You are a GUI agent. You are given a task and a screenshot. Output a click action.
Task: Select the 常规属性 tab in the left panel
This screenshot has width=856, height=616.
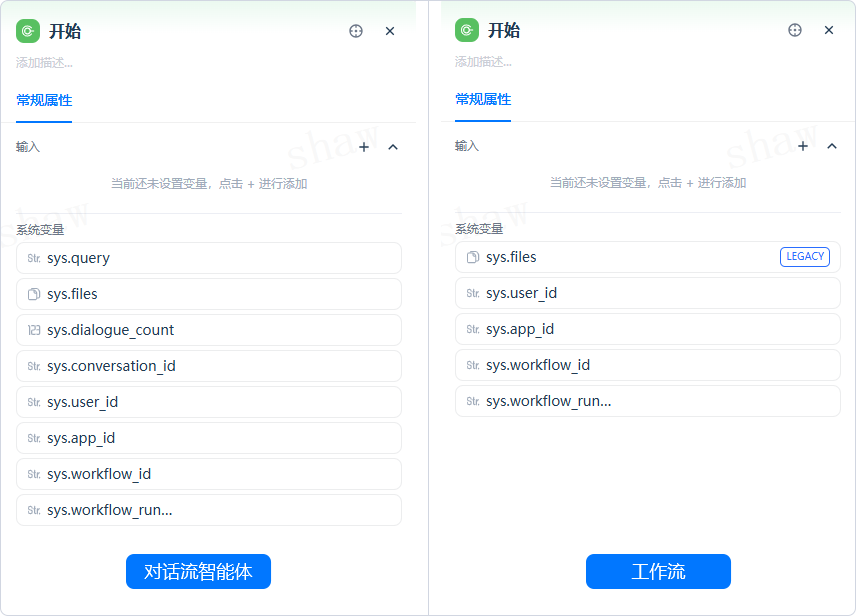point(44,100)
